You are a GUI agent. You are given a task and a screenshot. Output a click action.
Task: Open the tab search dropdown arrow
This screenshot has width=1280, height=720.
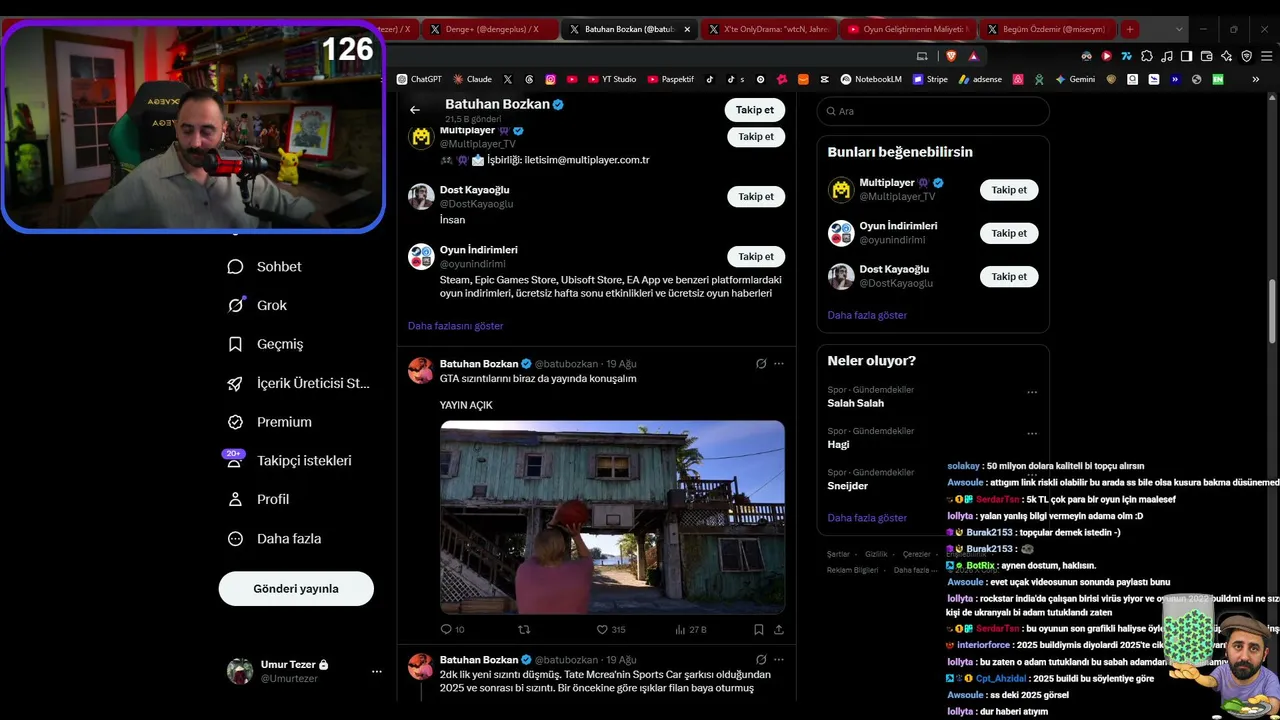[1179, 29]
